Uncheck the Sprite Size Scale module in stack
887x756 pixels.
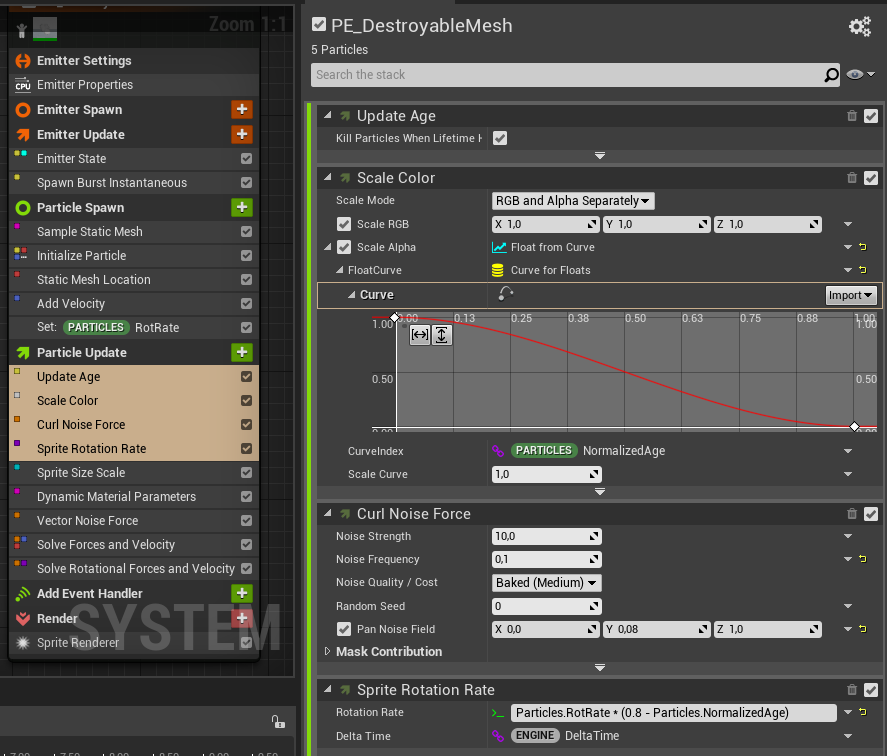(246, 473)
